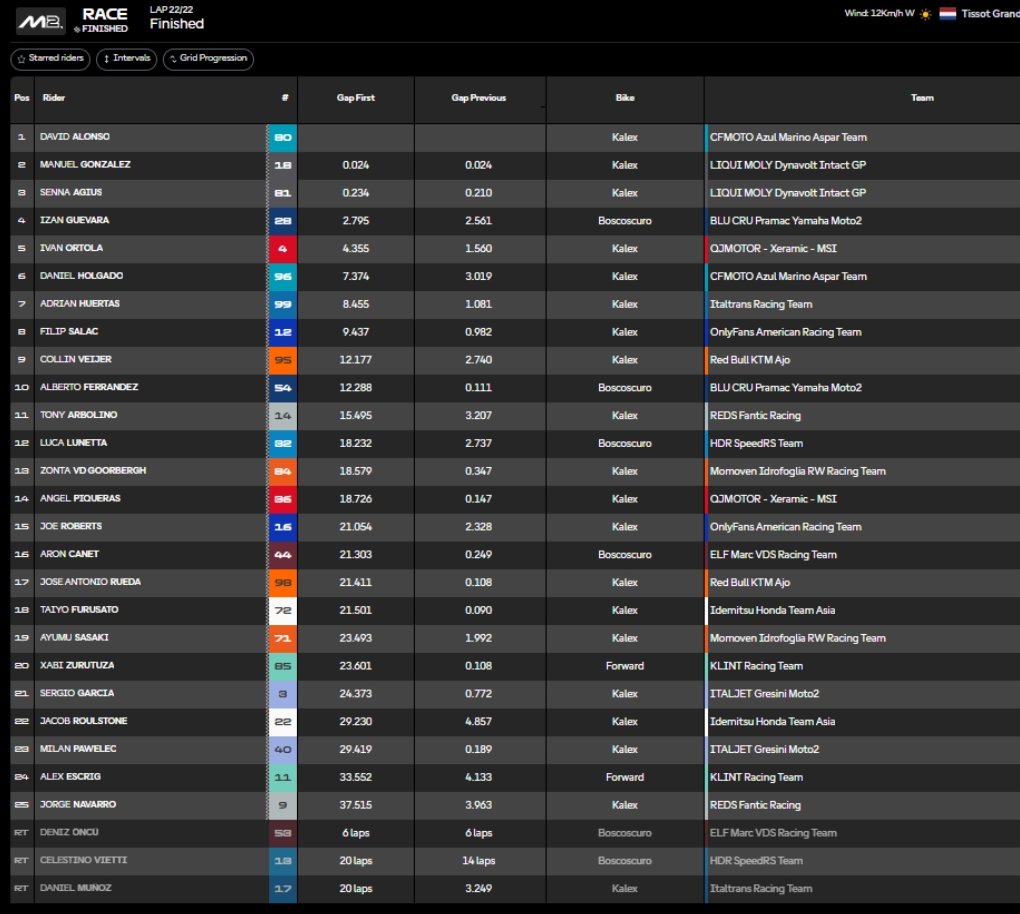Select retired rider CELESTINO VIETTI

83,860
